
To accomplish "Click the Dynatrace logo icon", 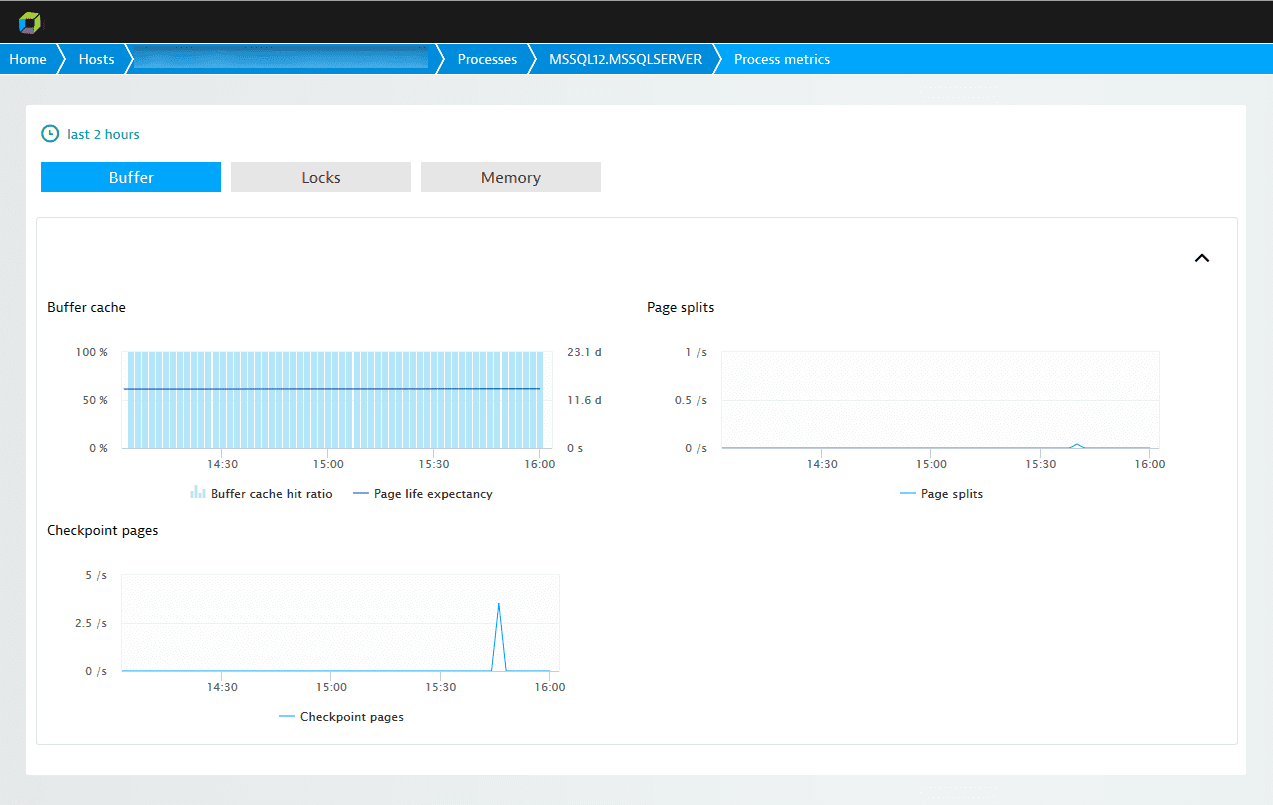I will pos(31,22).
